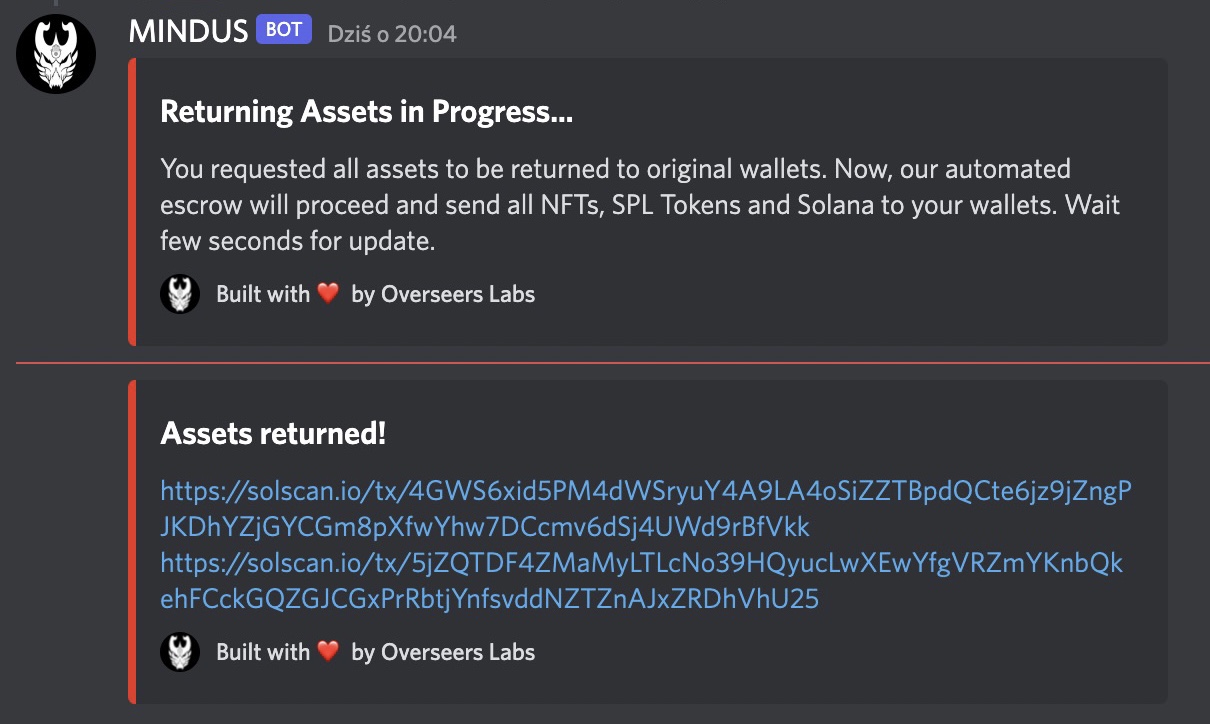Click the red accent bar of second embed
Image resolution: width=1210 pixels, height=724 pixels.
pyautogui.click(x=132, y=541)
